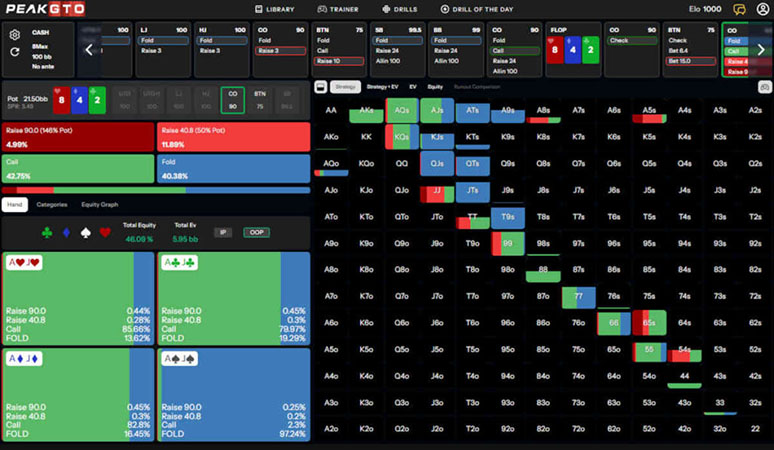774x450 pixels.
Task: Open the user profile icon
Action: click(761, 9)
